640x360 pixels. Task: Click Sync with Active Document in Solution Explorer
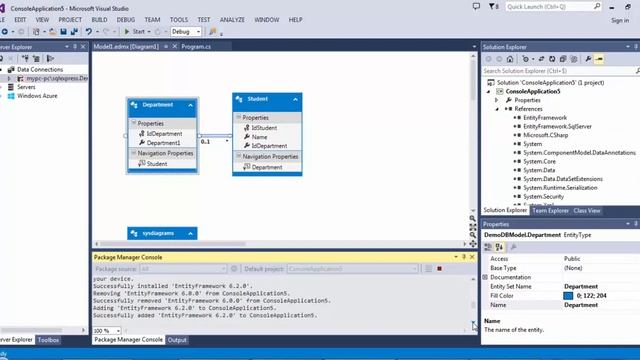[541, 59]
